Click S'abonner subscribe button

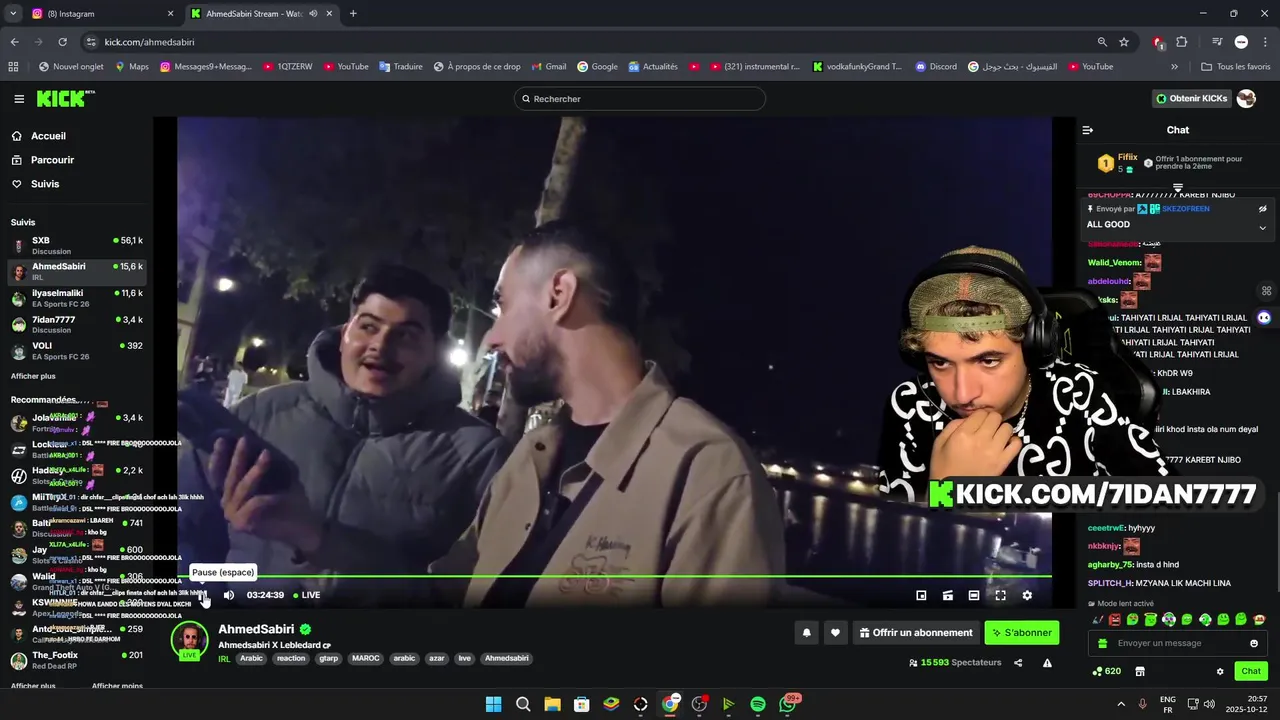click(1022, 633)
